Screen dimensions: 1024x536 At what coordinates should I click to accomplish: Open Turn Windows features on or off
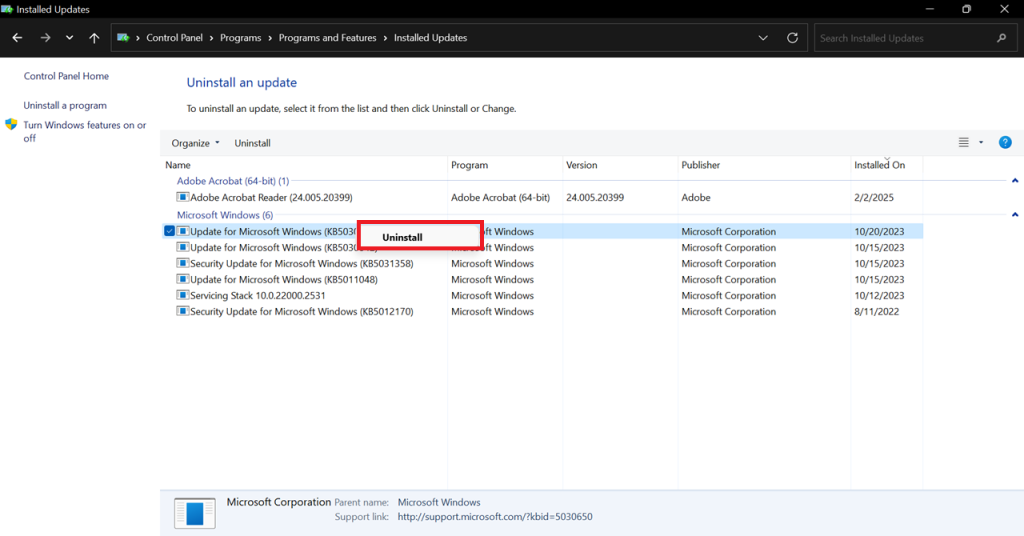pyautogui.click(x=85, y=131)
